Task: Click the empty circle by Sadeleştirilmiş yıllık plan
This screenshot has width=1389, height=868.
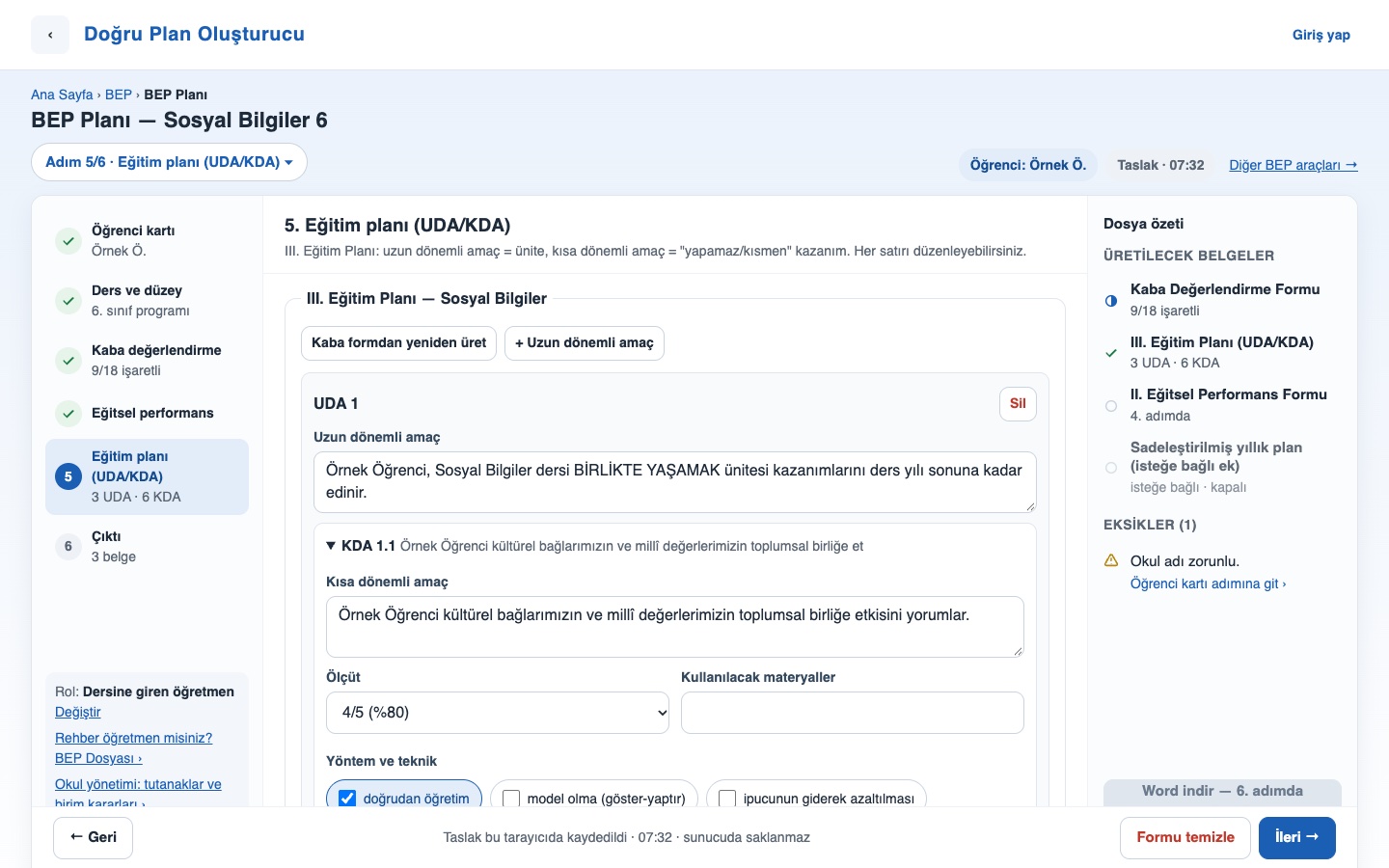Action: (x=1111, y=468)
